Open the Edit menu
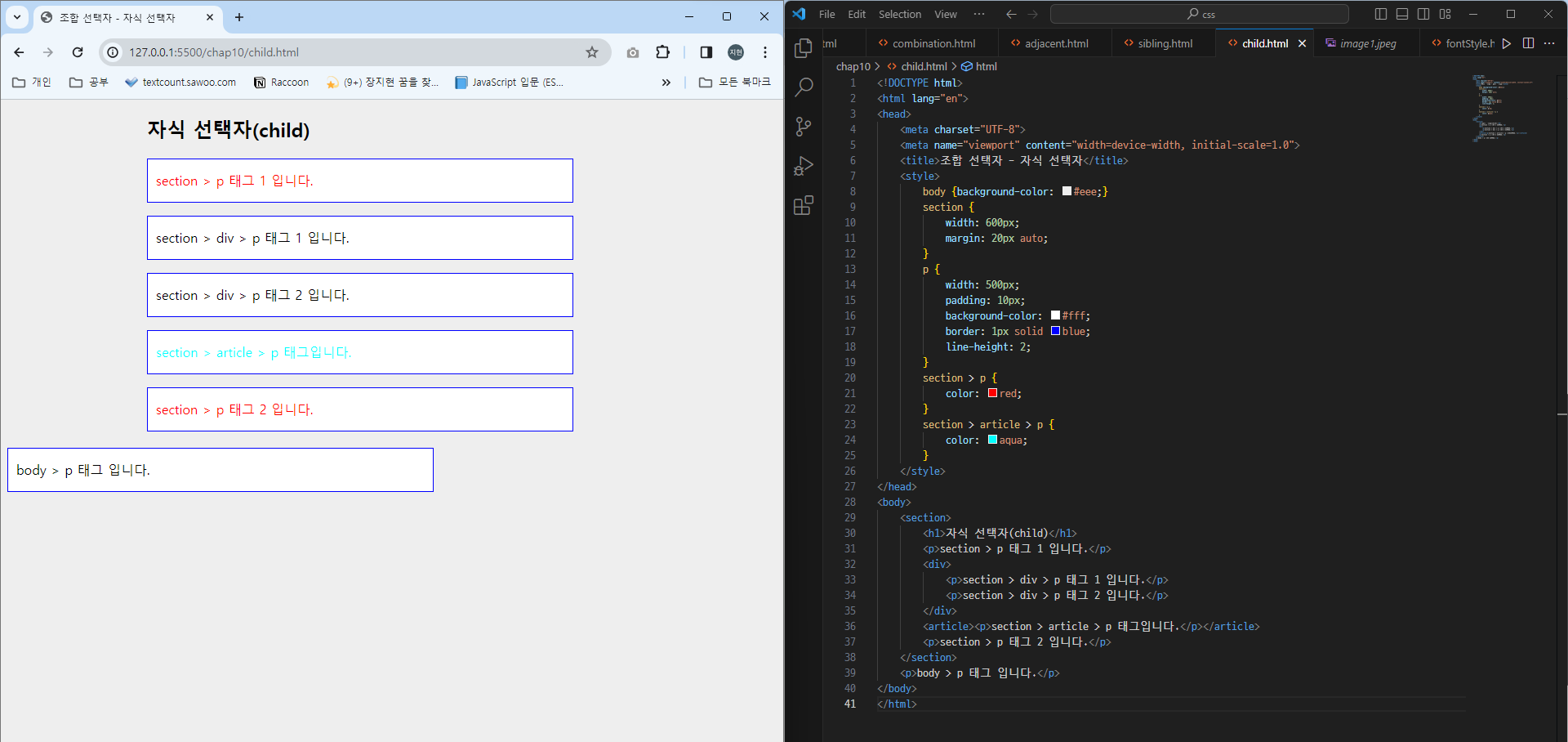The image size is (1568, 742). (857, 14)
